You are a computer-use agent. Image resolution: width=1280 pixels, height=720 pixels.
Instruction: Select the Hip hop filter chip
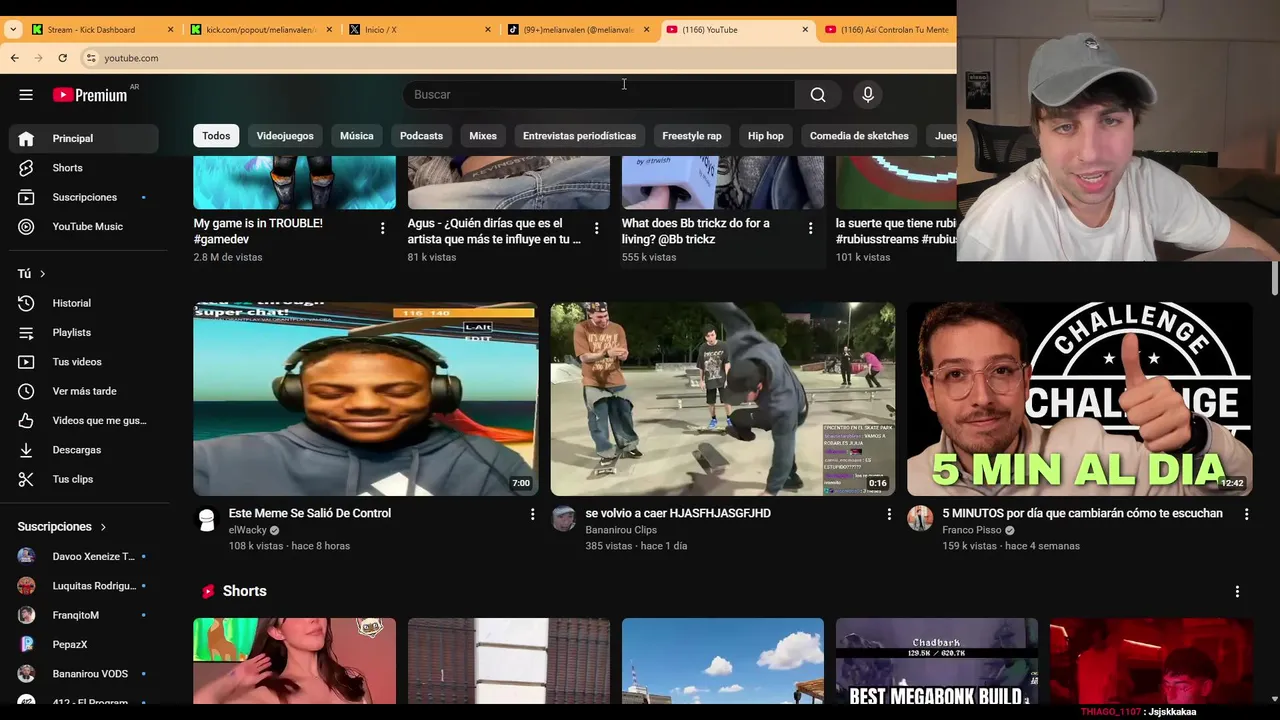click(x=766, y=136)
